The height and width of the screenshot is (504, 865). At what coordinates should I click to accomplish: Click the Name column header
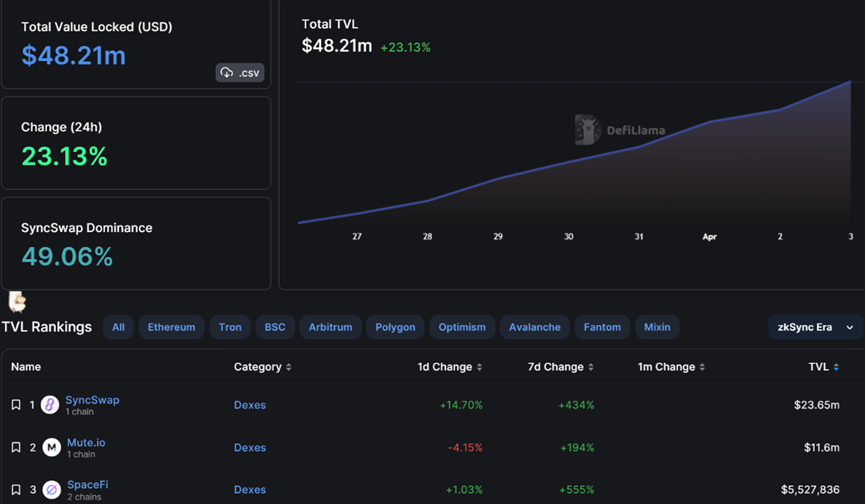[26, 367]
